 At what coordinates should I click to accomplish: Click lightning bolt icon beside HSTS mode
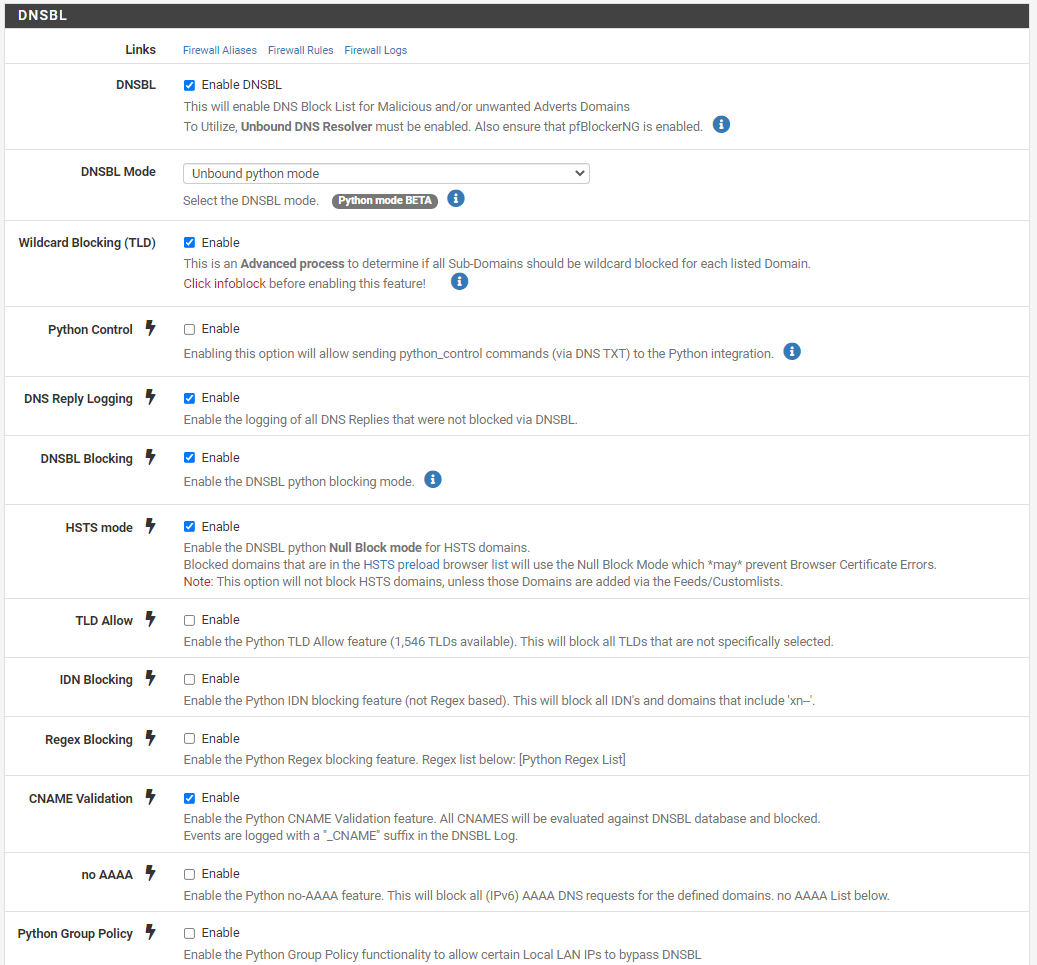pyautogui.click(x=151, y=526)
